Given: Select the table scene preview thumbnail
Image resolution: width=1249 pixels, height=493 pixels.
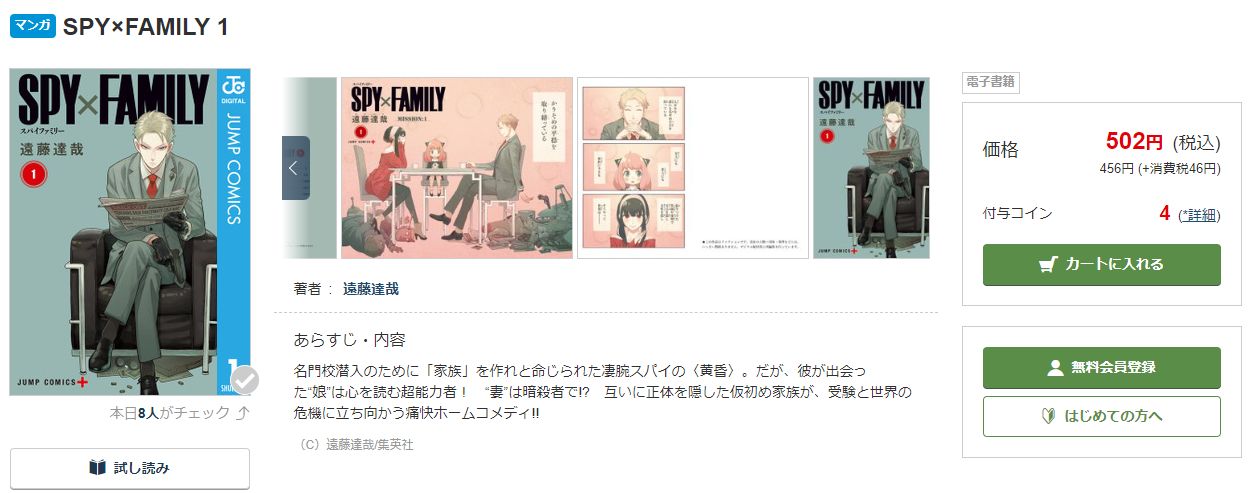Looking at the screenshot, I should pos(457,168).
